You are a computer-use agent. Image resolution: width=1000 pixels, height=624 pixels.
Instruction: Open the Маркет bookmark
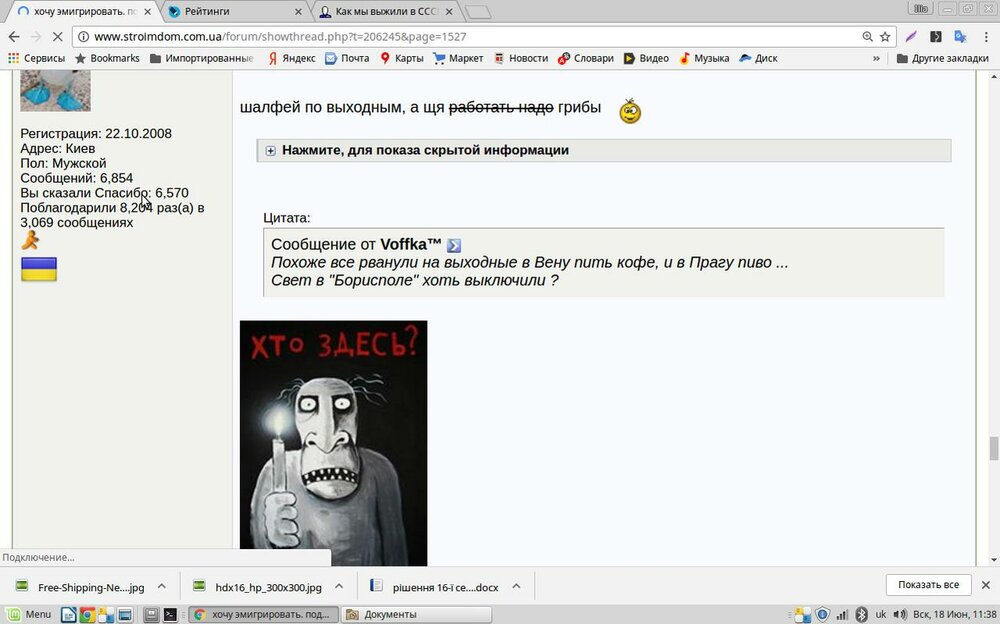coord(458,58)
